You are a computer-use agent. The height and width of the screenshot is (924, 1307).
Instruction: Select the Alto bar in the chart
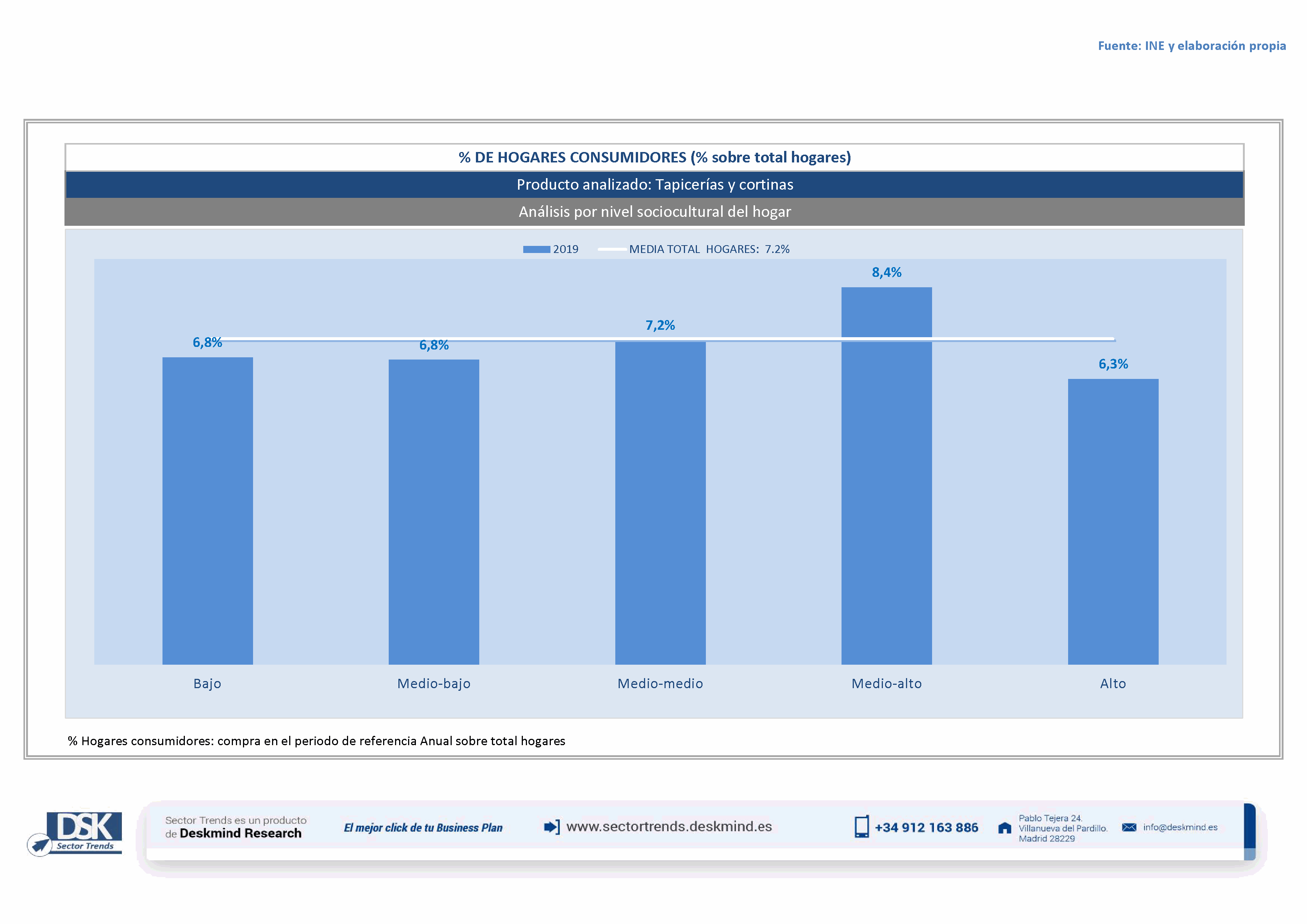pos(1113,521)
